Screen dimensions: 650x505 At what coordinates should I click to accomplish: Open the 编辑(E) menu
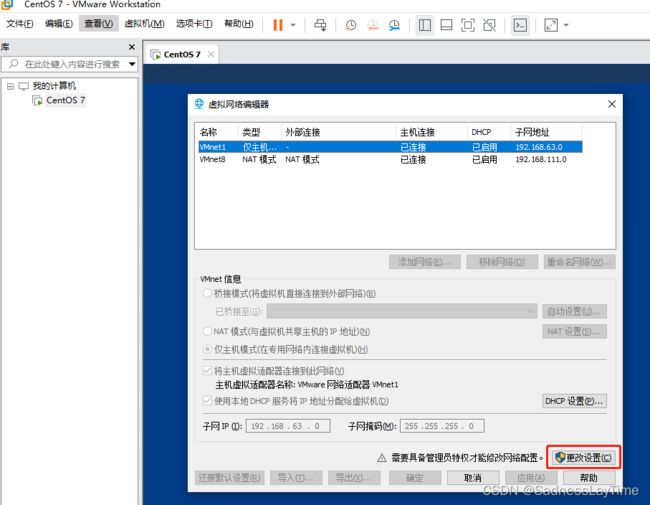[x=58, y=24]
